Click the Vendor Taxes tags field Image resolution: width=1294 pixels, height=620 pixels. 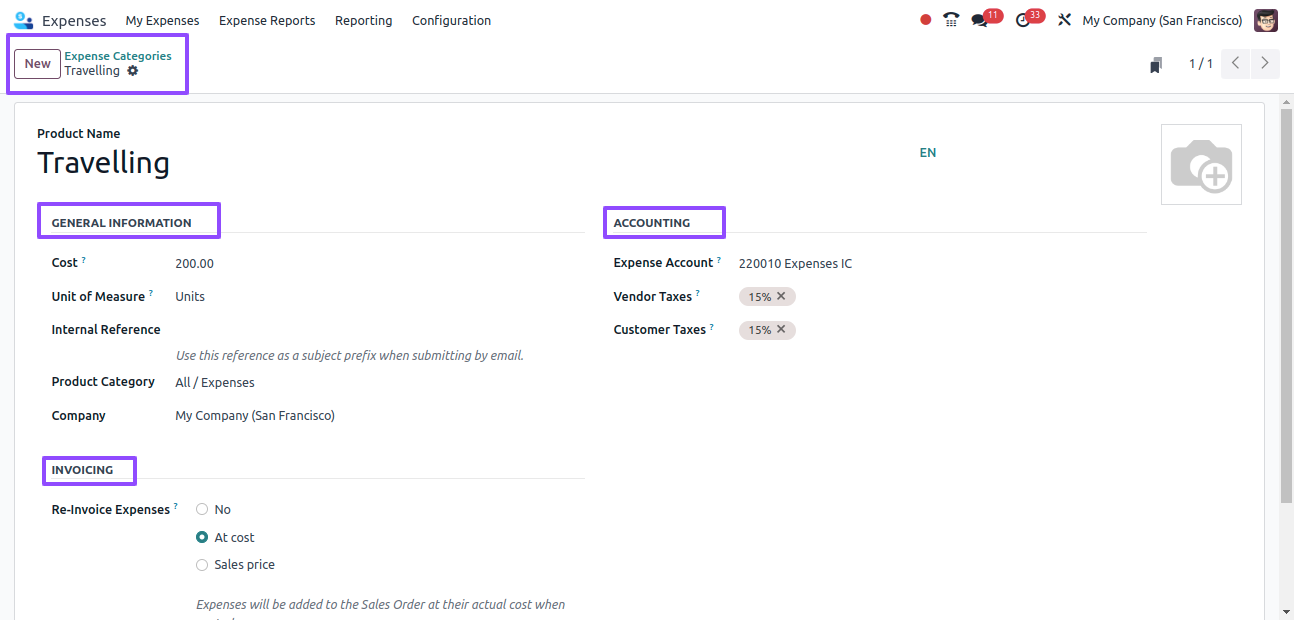(941, 296)
